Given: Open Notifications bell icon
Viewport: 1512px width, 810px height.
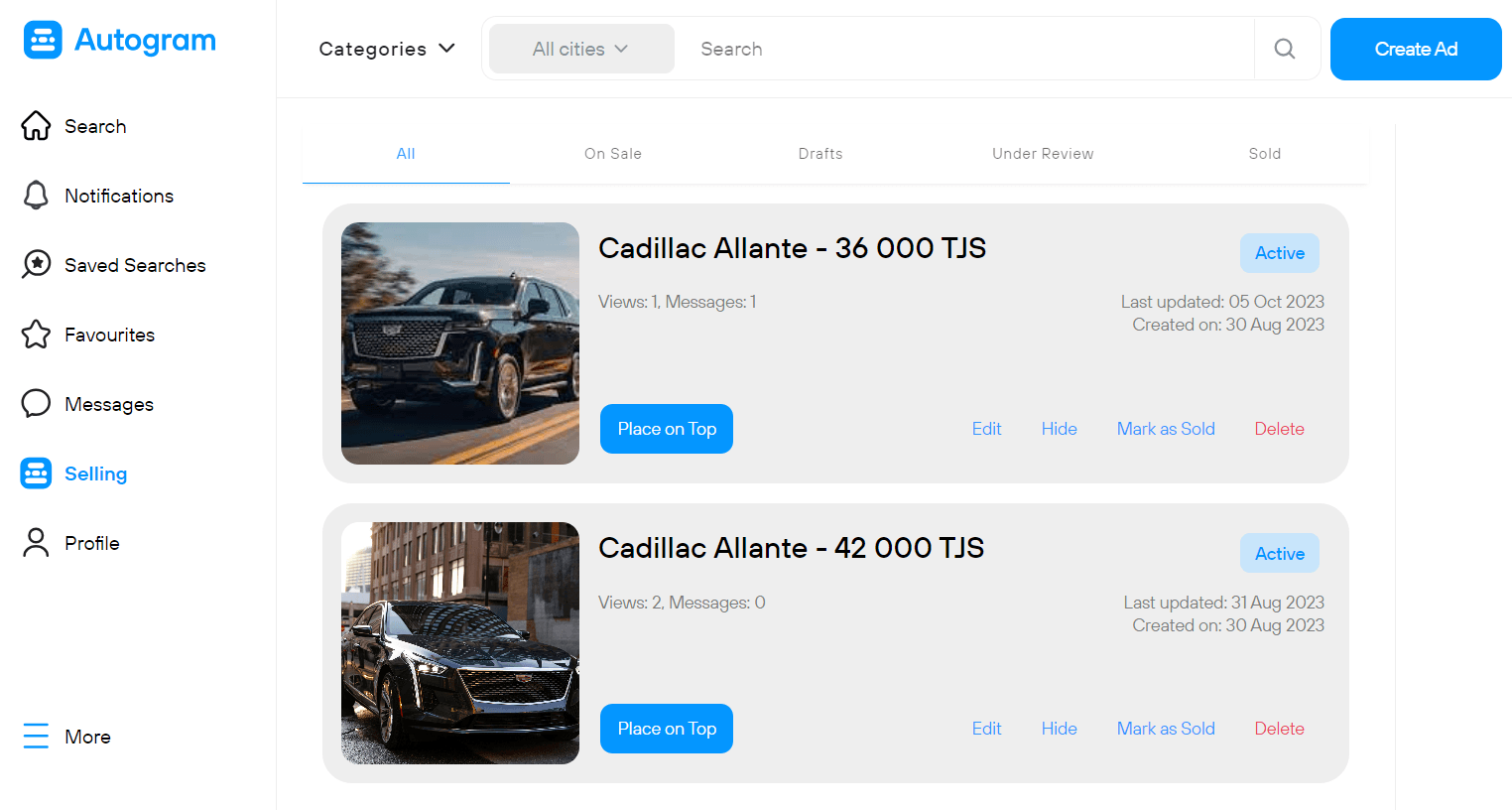Looking at the screenshot, I should [36, 196].
